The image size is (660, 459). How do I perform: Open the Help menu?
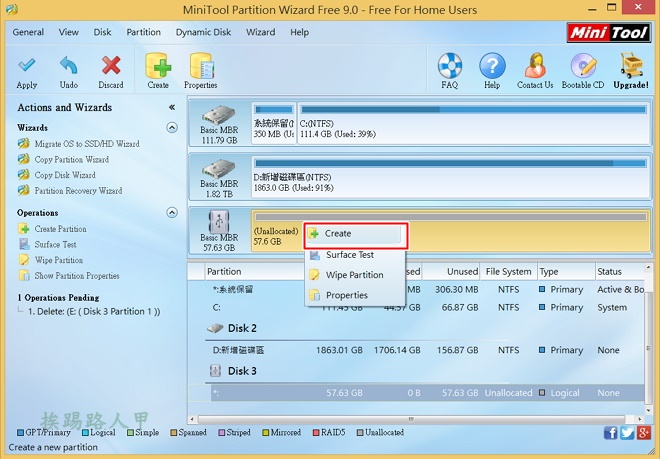coord(299,32)
